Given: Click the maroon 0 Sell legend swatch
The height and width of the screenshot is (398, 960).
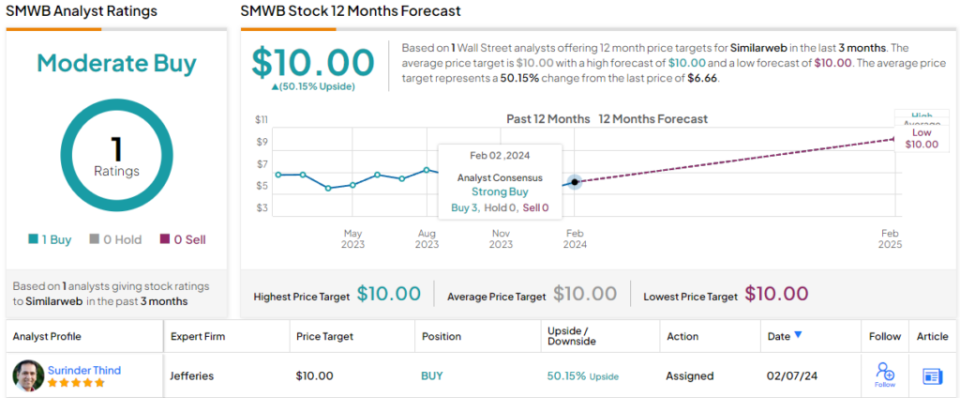Looking at the screenshot, I should click(164, 240).
